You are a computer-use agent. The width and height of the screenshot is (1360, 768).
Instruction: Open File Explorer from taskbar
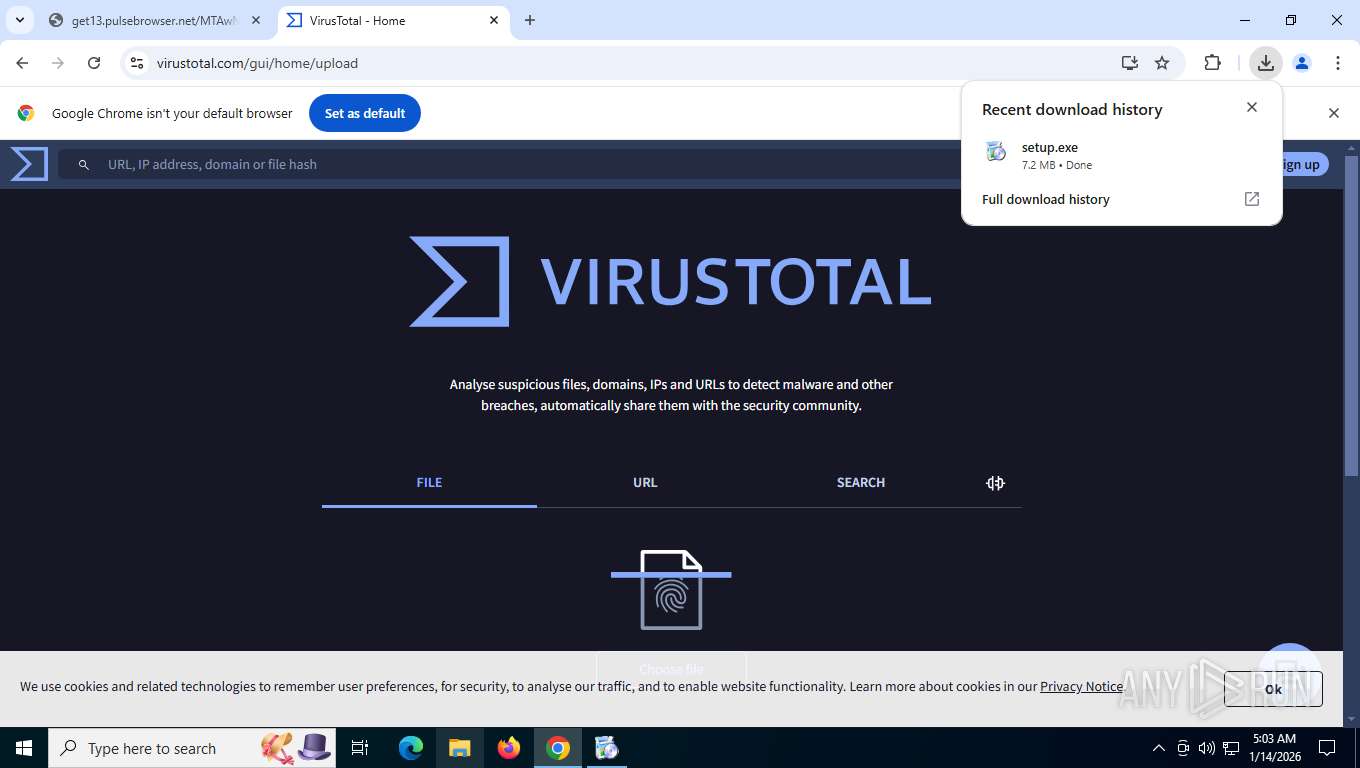click(460, 748)
